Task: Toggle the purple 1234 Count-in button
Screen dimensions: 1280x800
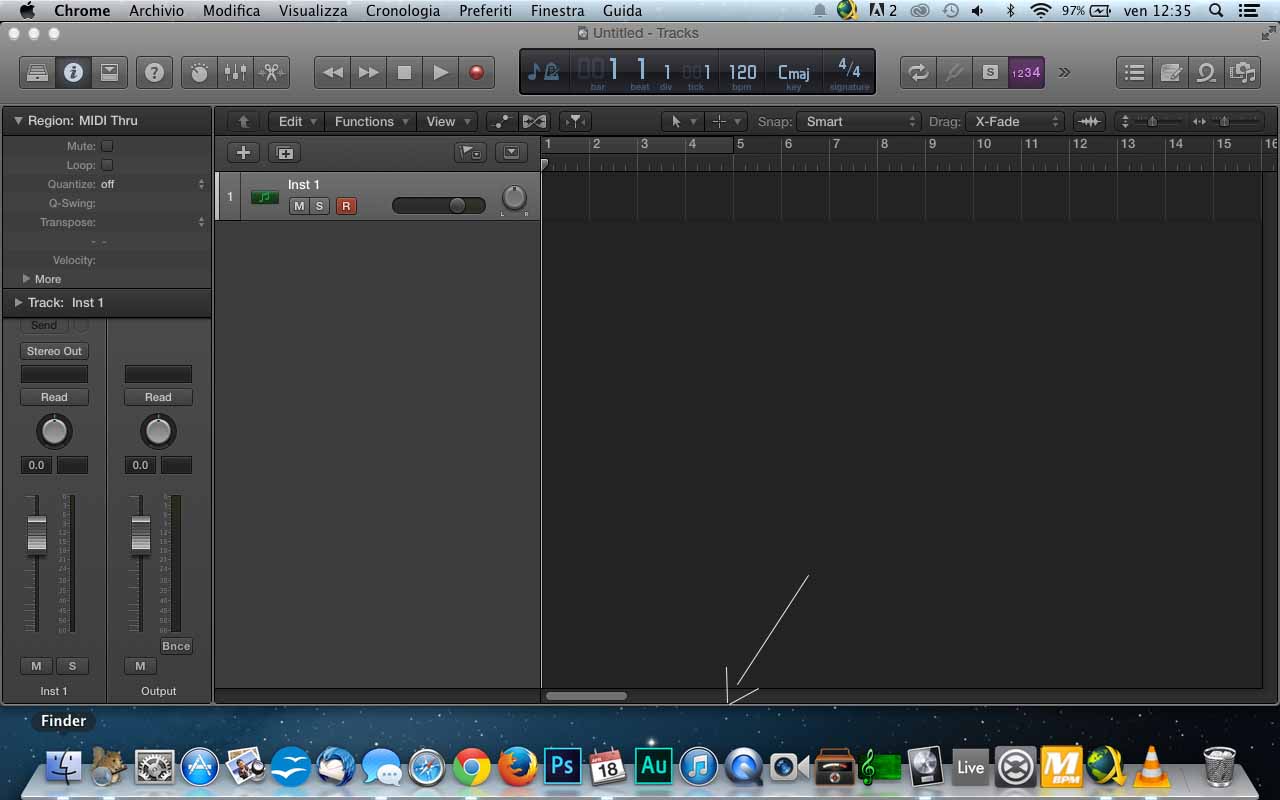Action: coord(1026,72)
